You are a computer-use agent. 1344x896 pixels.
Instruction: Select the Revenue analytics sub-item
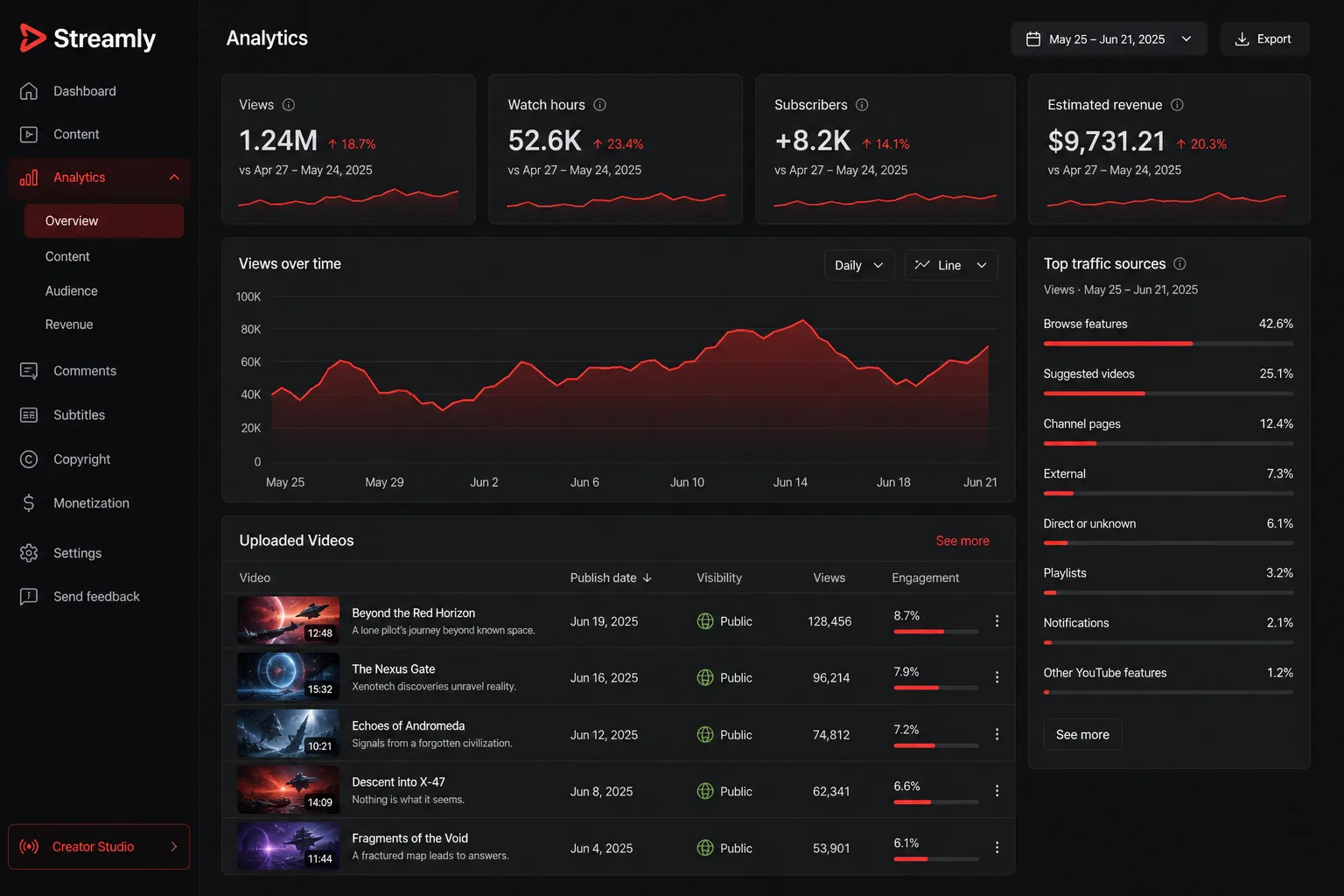coord(69,325)
